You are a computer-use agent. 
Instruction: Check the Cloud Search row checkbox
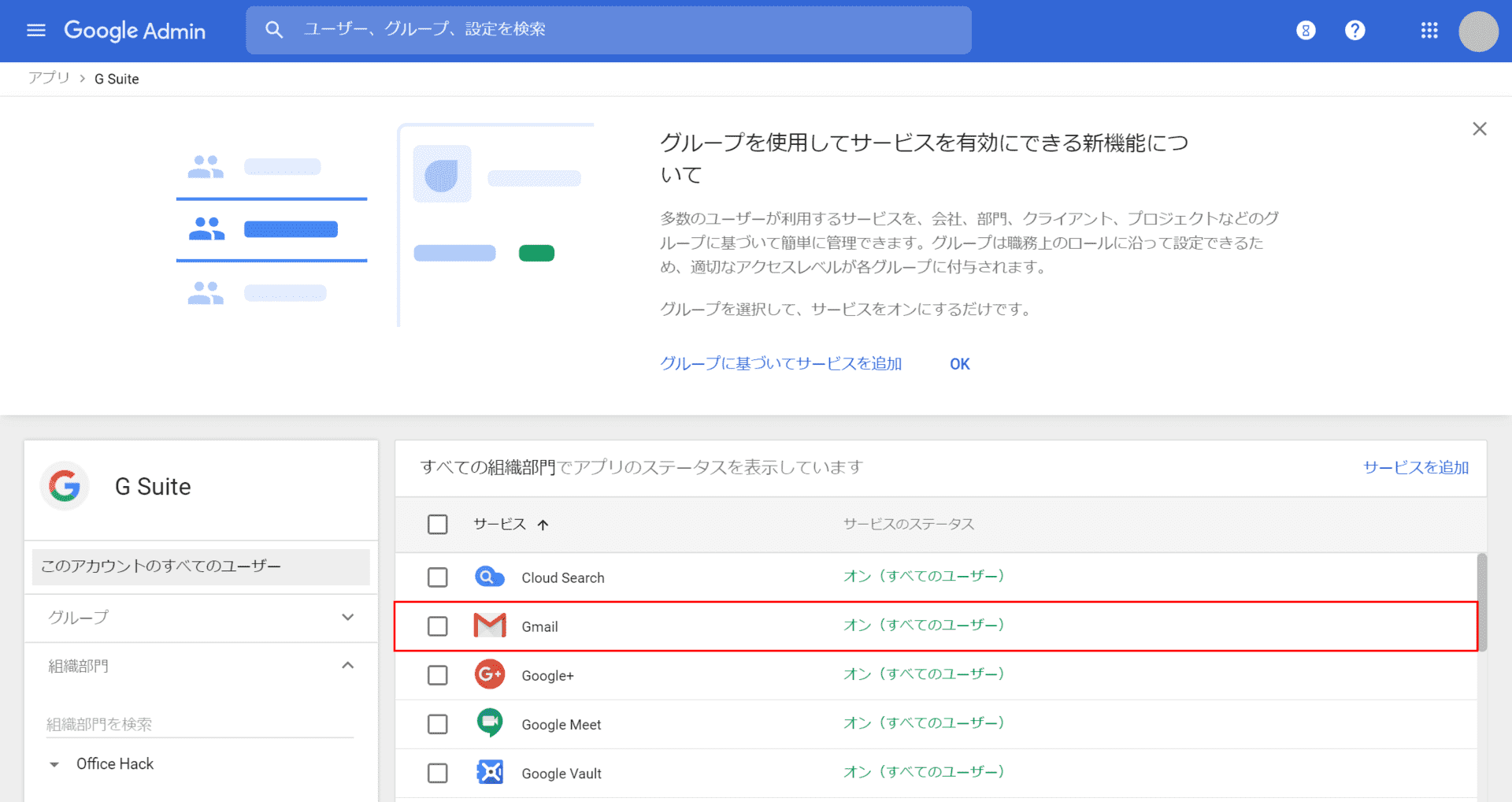tap(437, 577)
